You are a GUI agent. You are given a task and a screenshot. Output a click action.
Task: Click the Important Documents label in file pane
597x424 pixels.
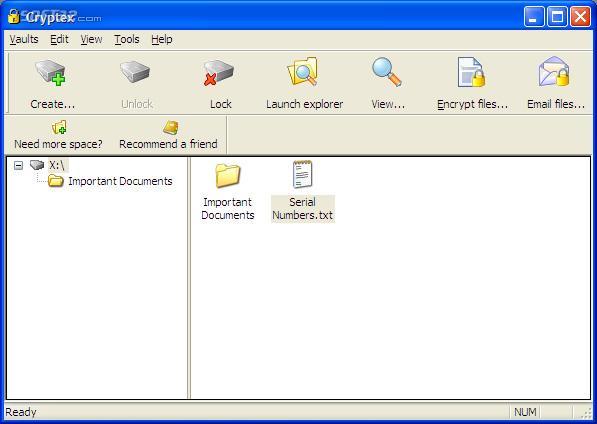[x=228, y=209]
